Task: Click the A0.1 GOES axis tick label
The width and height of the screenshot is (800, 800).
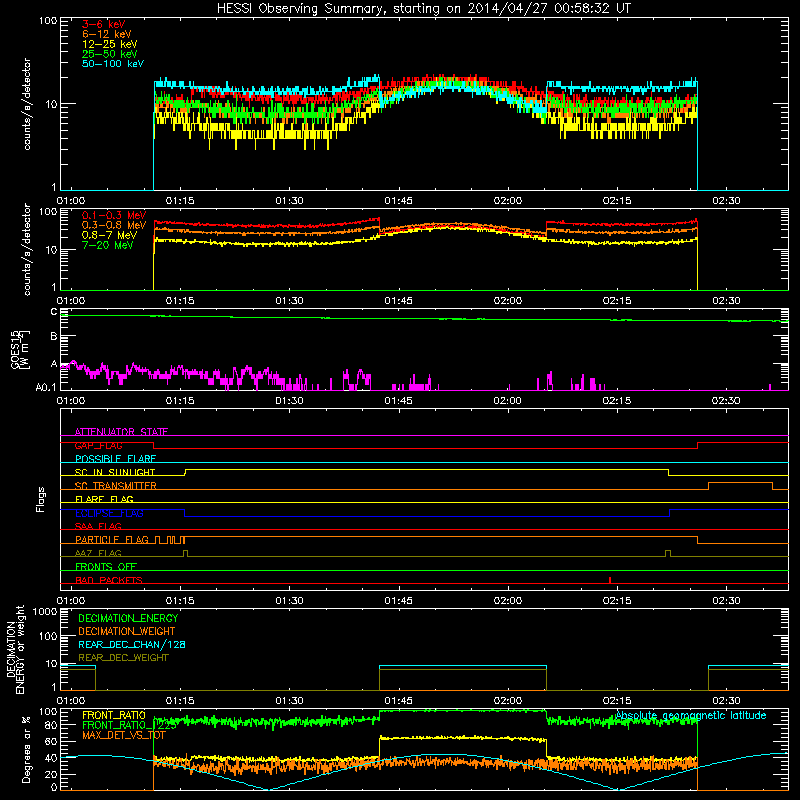Action: [x=46, y=388]
